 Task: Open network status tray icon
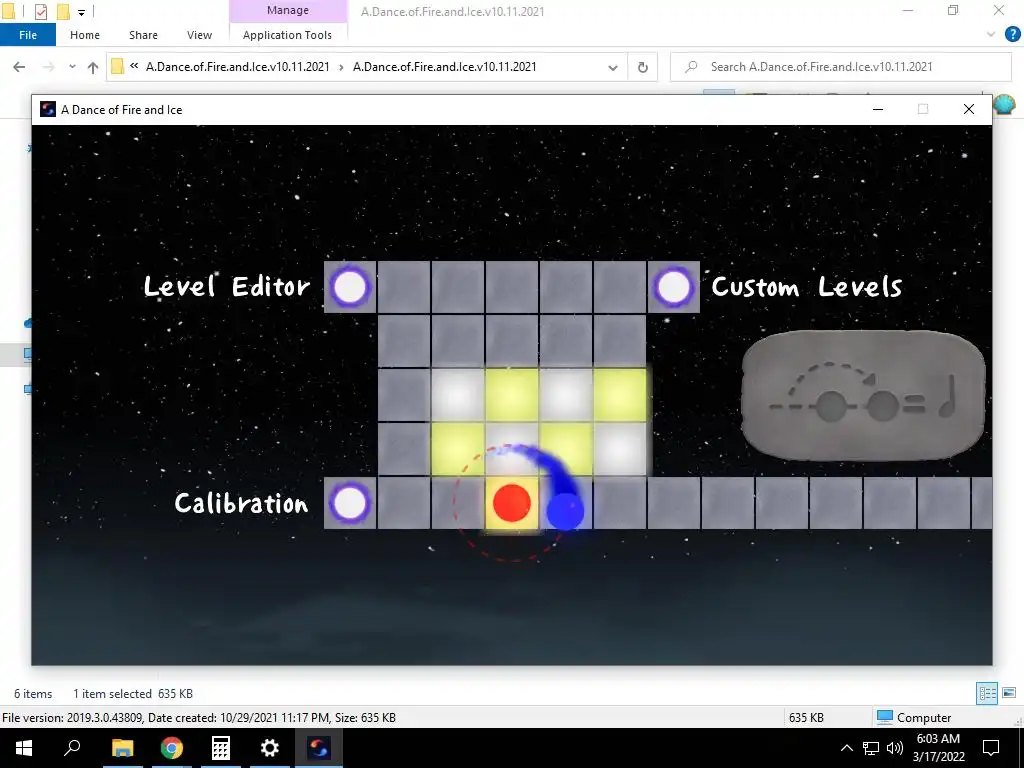tap(871, 748)
